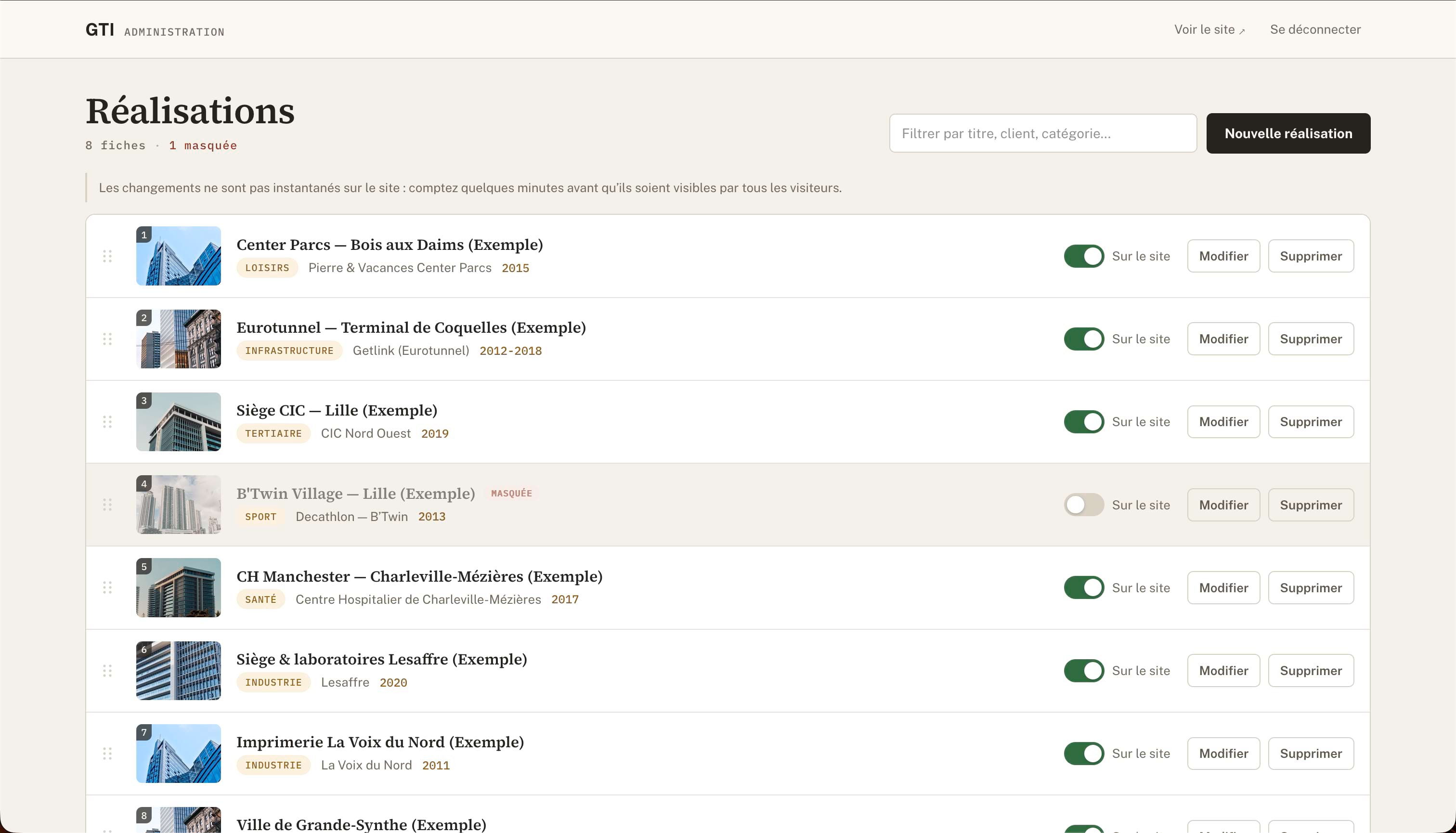Click the year range '2012-2018'
Screen dimensions: 1456x833
click(x=510, y=351)
